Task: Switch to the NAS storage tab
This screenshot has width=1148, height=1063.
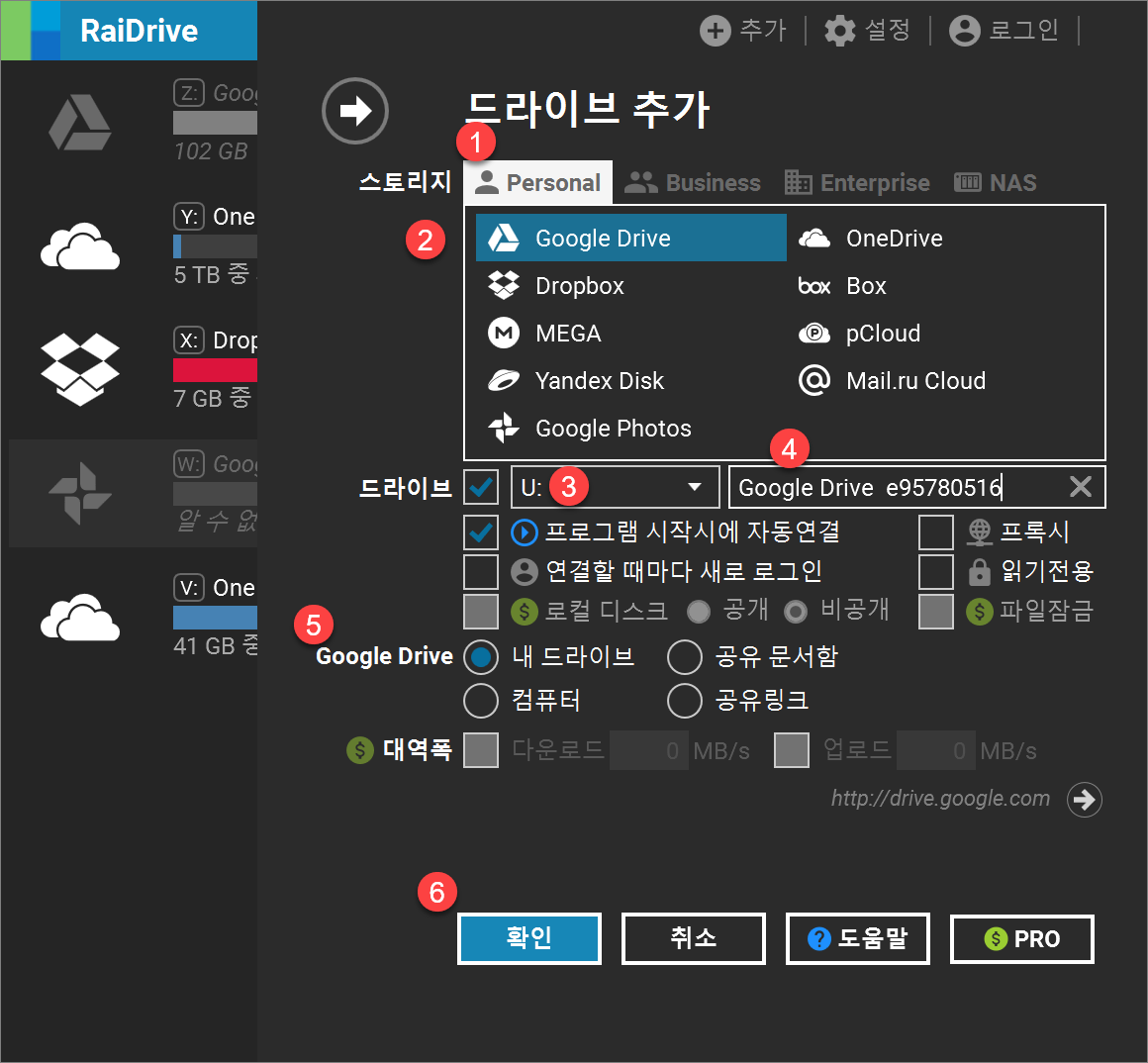Action: pos(996,182)
